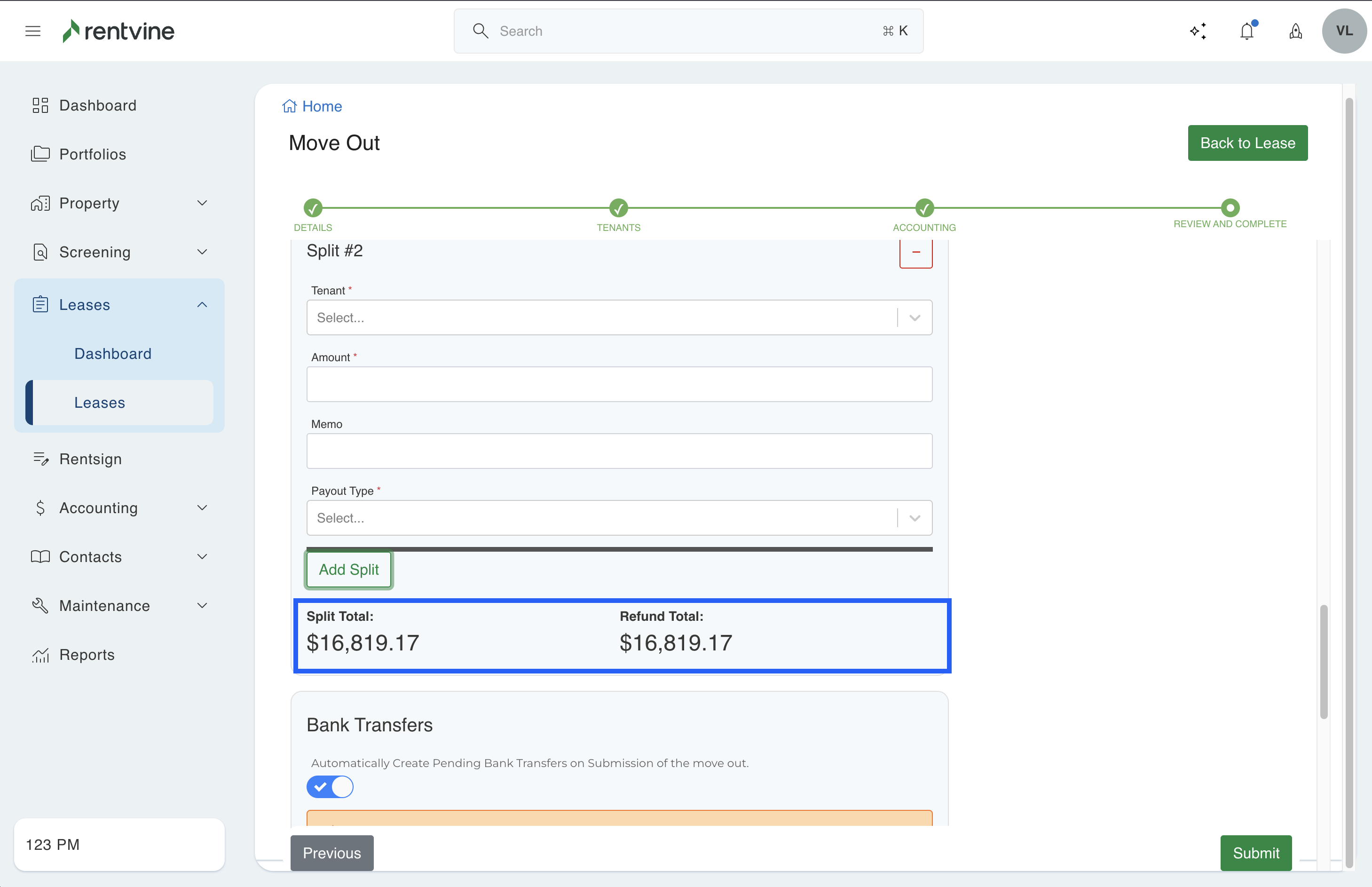Open the VL user avatar menu
The width and height of the screenshot is (1372, 887).
pos(1344,31)
